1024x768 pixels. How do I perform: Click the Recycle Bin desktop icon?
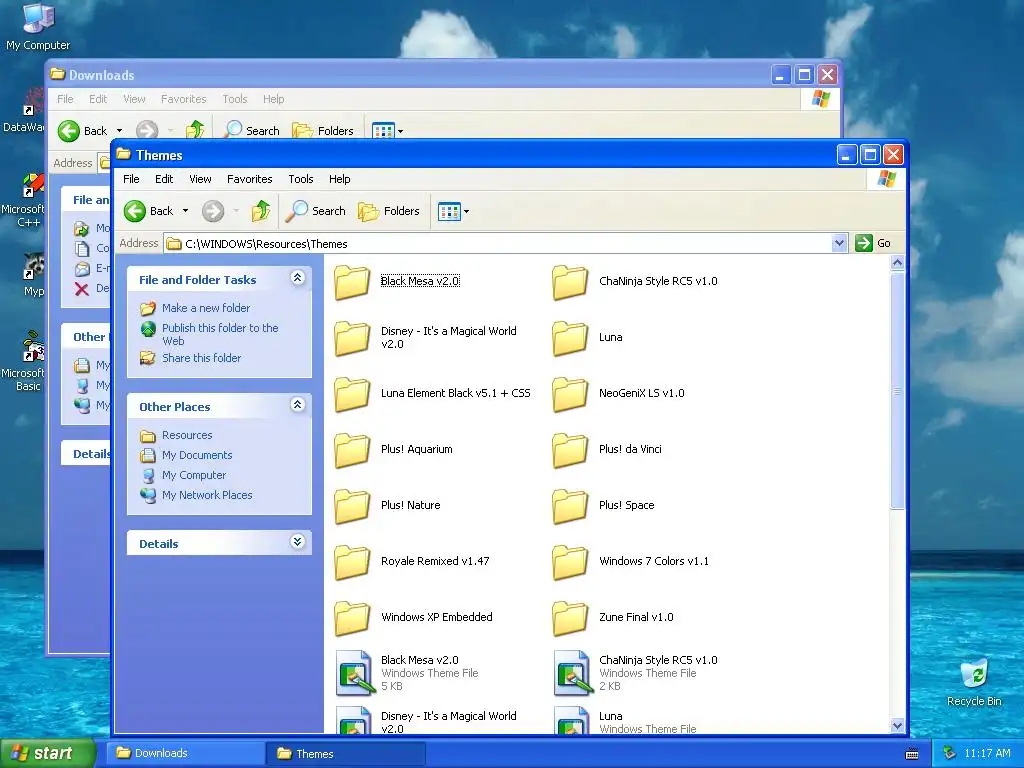click(x=974, y=682)
